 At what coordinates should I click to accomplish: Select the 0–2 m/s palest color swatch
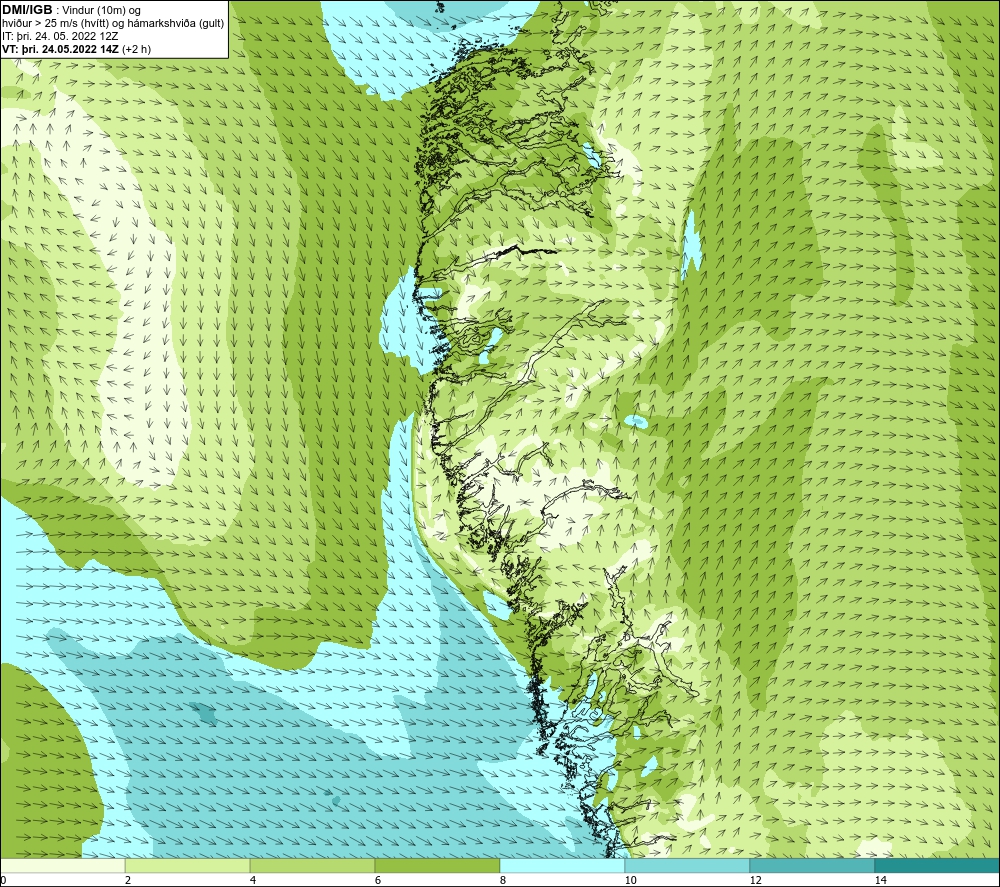[62, 865]
